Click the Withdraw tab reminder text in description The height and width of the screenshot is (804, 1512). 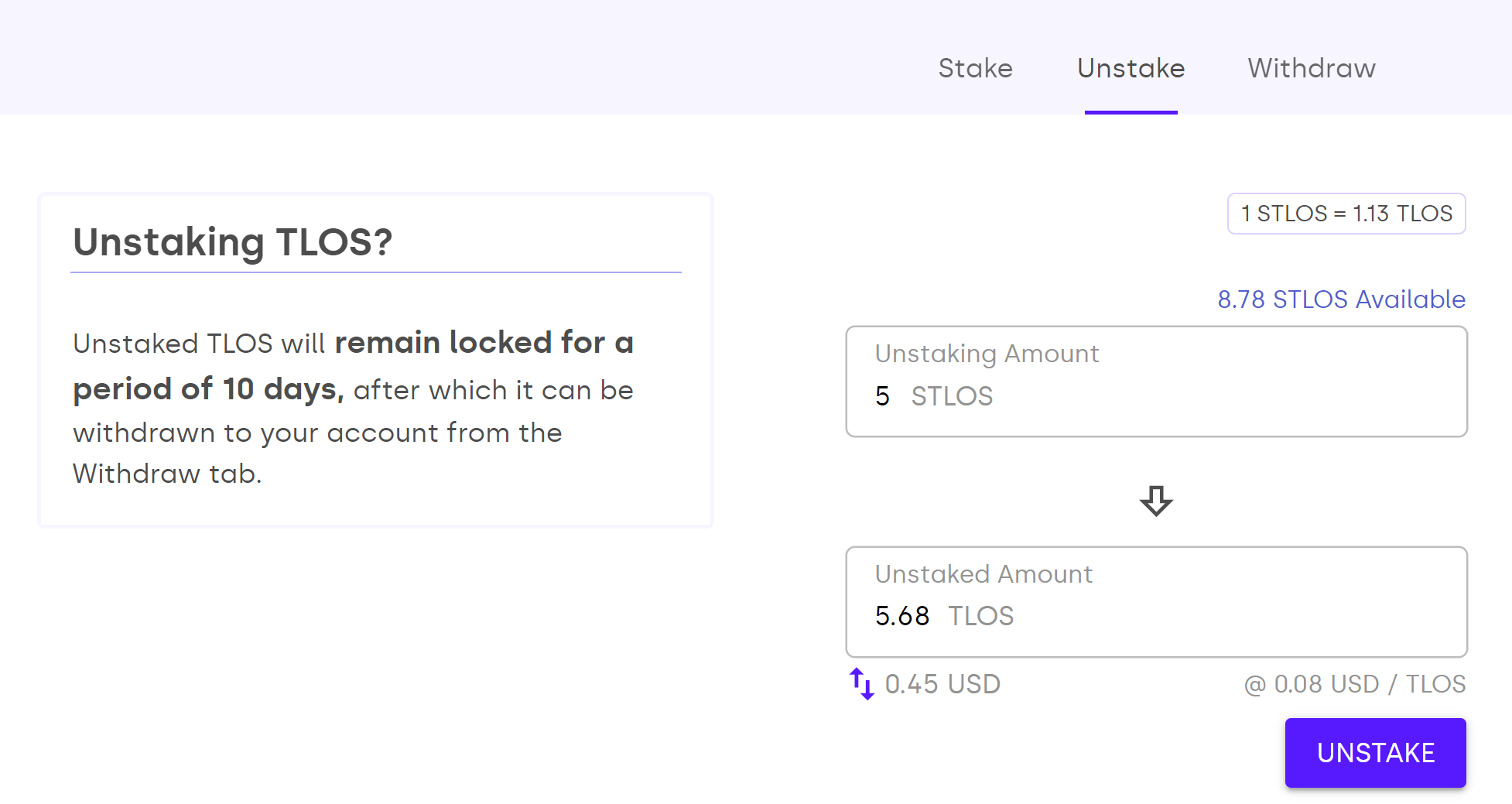pos(167,473)
